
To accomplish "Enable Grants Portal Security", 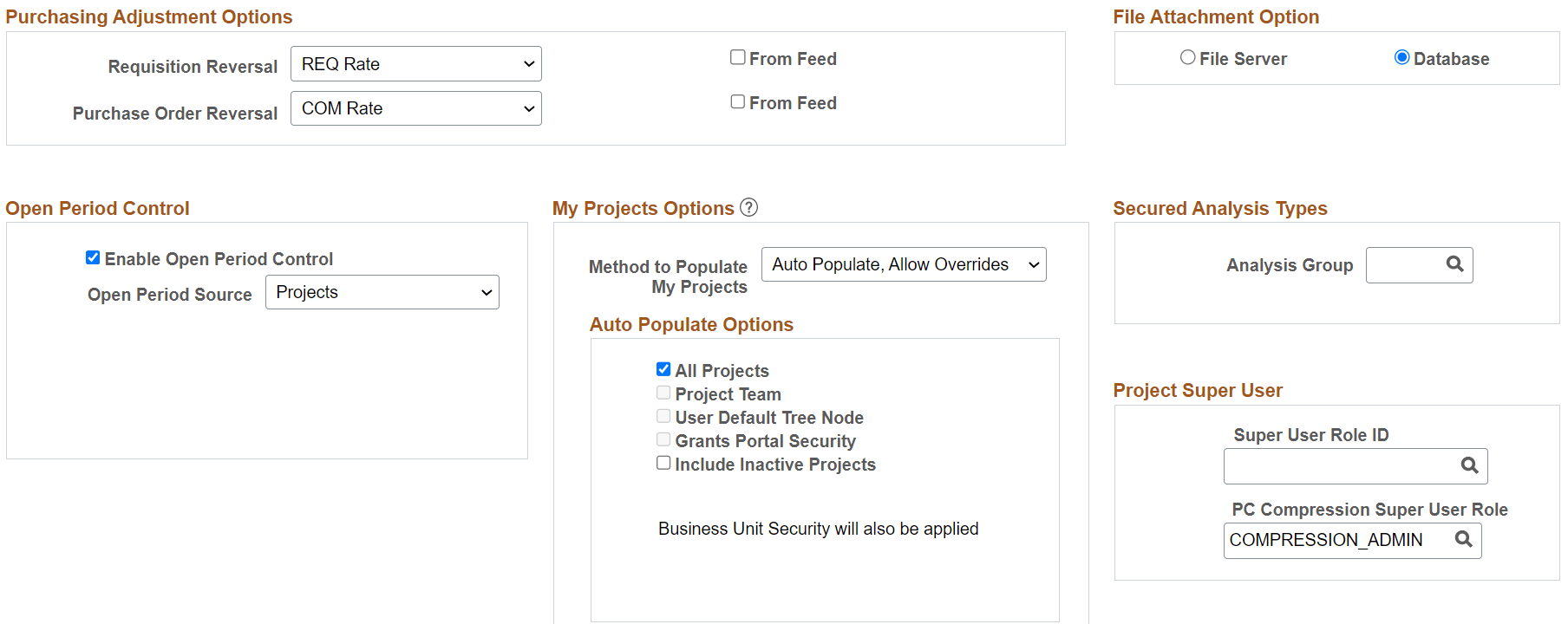I will coord(663,439).
